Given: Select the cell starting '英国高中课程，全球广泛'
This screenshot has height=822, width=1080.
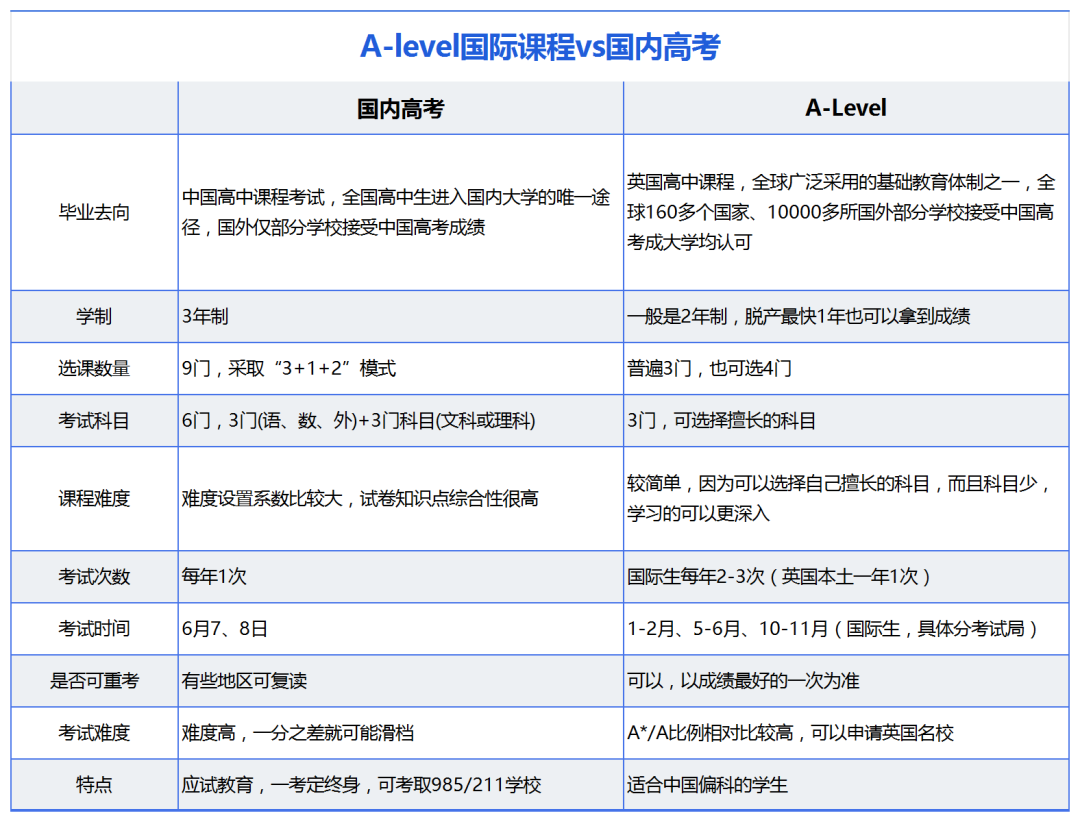Looking at the screenshot, I should 846,212.
